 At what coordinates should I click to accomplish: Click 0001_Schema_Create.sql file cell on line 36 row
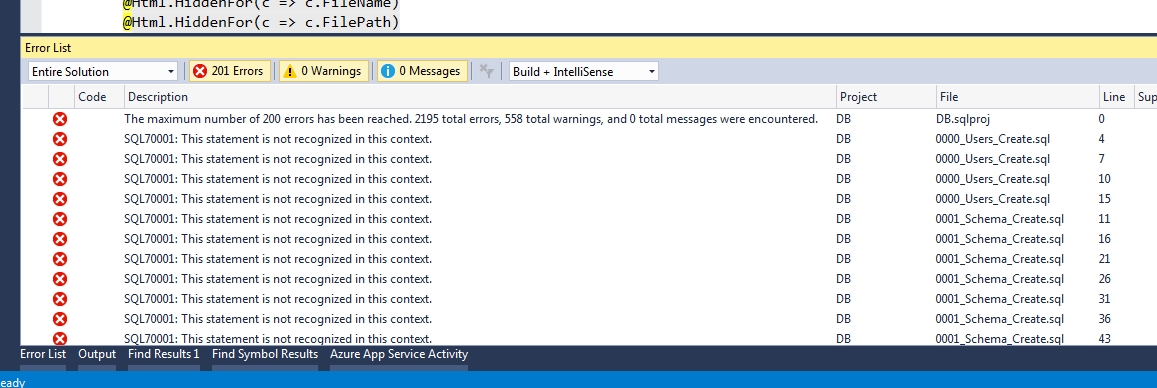(x=999, y=319)
